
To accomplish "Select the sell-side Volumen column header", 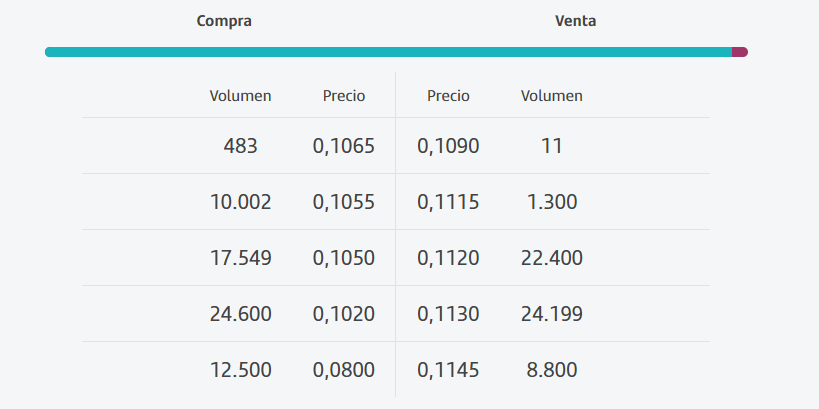I will click(x=552, y=96).
